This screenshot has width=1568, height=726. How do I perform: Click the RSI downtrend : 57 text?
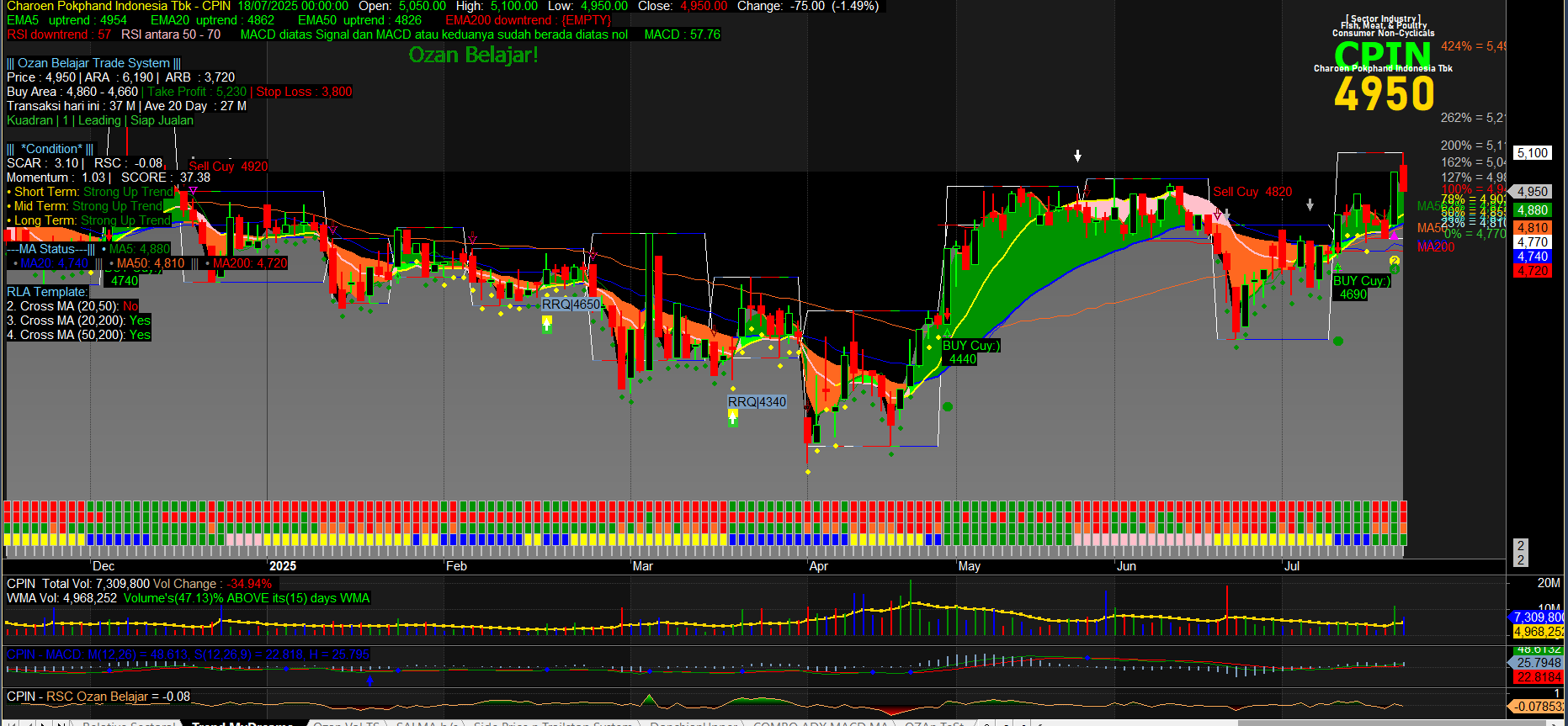(59, 34)
